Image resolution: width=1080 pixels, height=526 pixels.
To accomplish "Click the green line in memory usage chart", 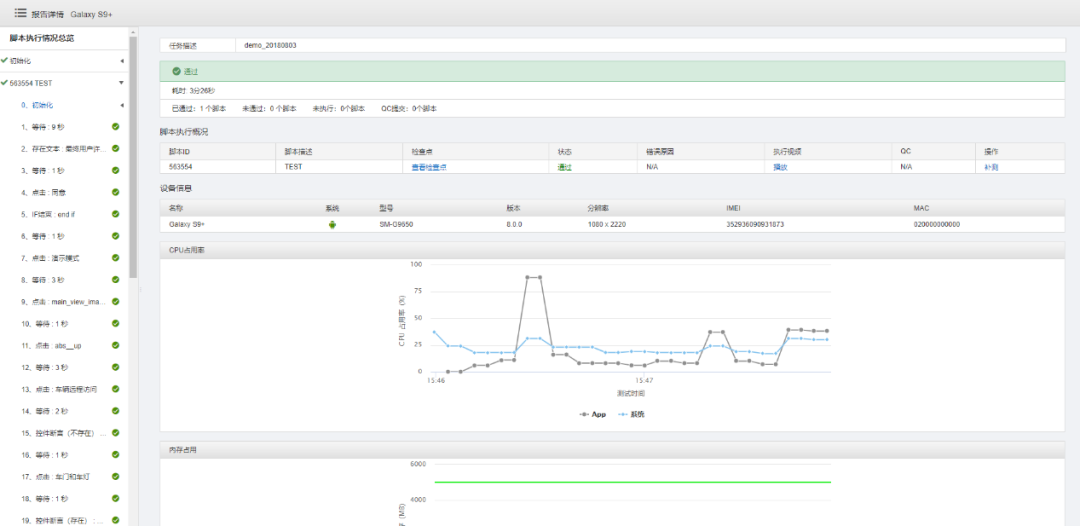I will (x=632, y=482).
